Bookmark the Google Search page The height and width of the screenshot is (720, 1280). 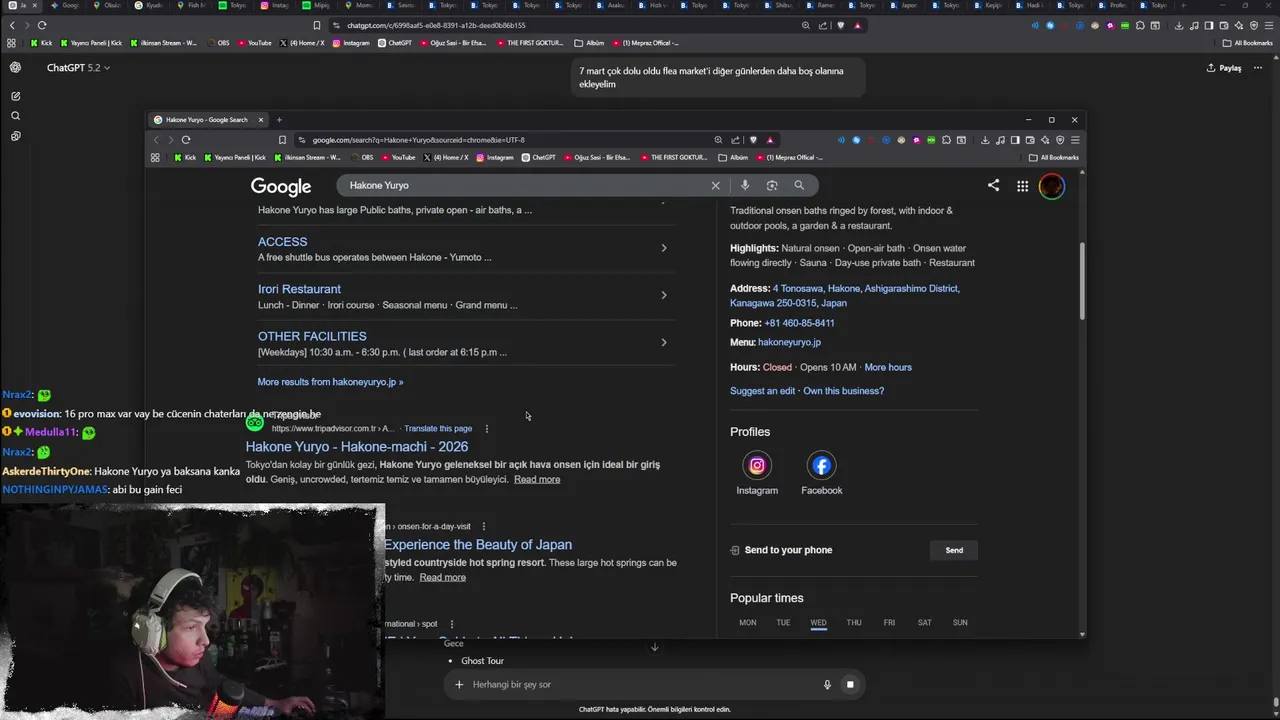(282, 140)
